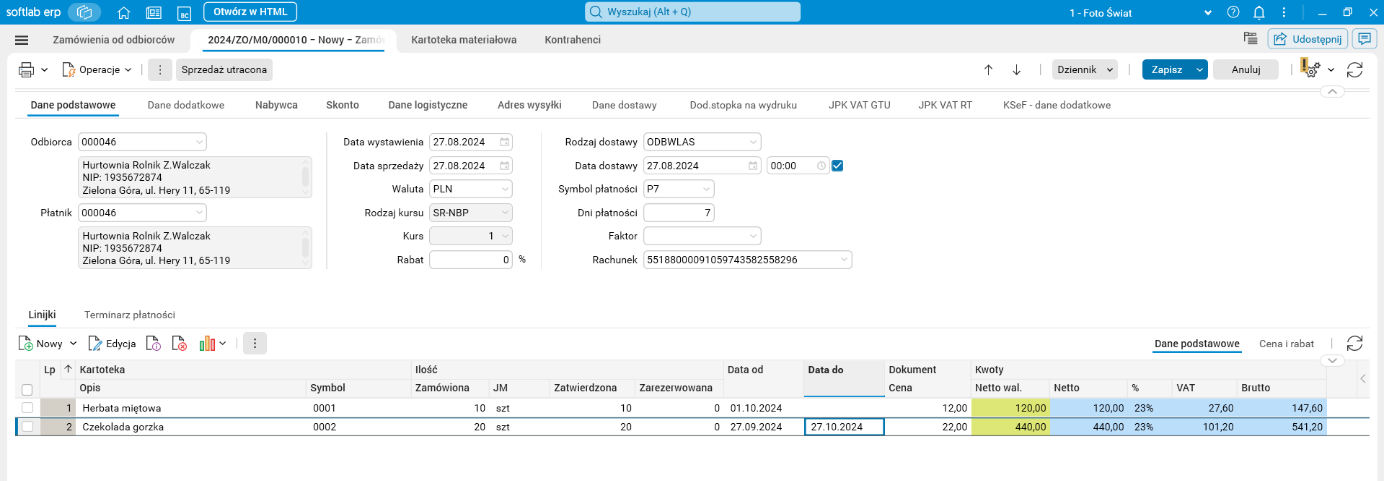Go to previous document with up arrow
Viewport: 1384px width, 481px height.
coord(988,70)
